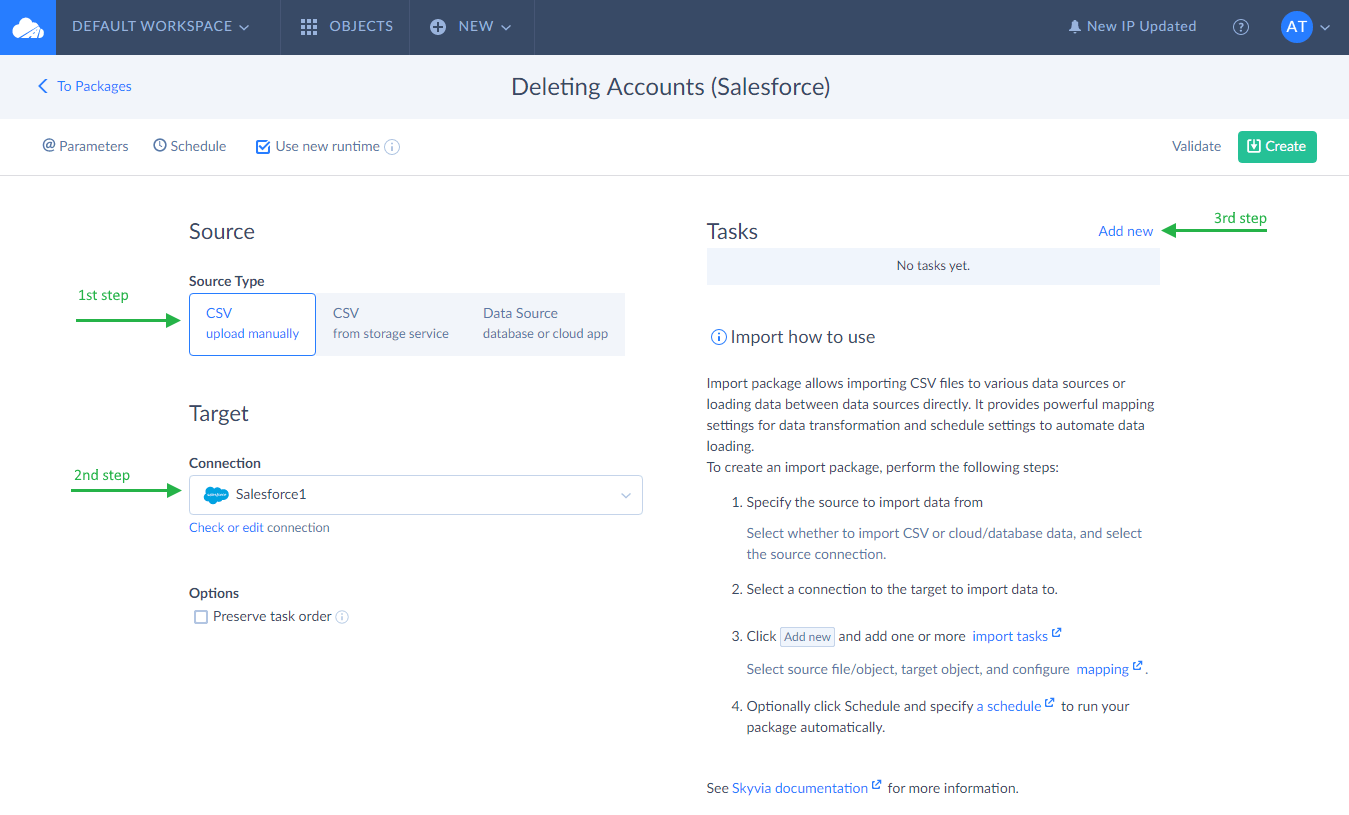Screen dimensions: 1349x815
Task: Choose Data Source database or cloud app
Action: click(x=545, y=323)
